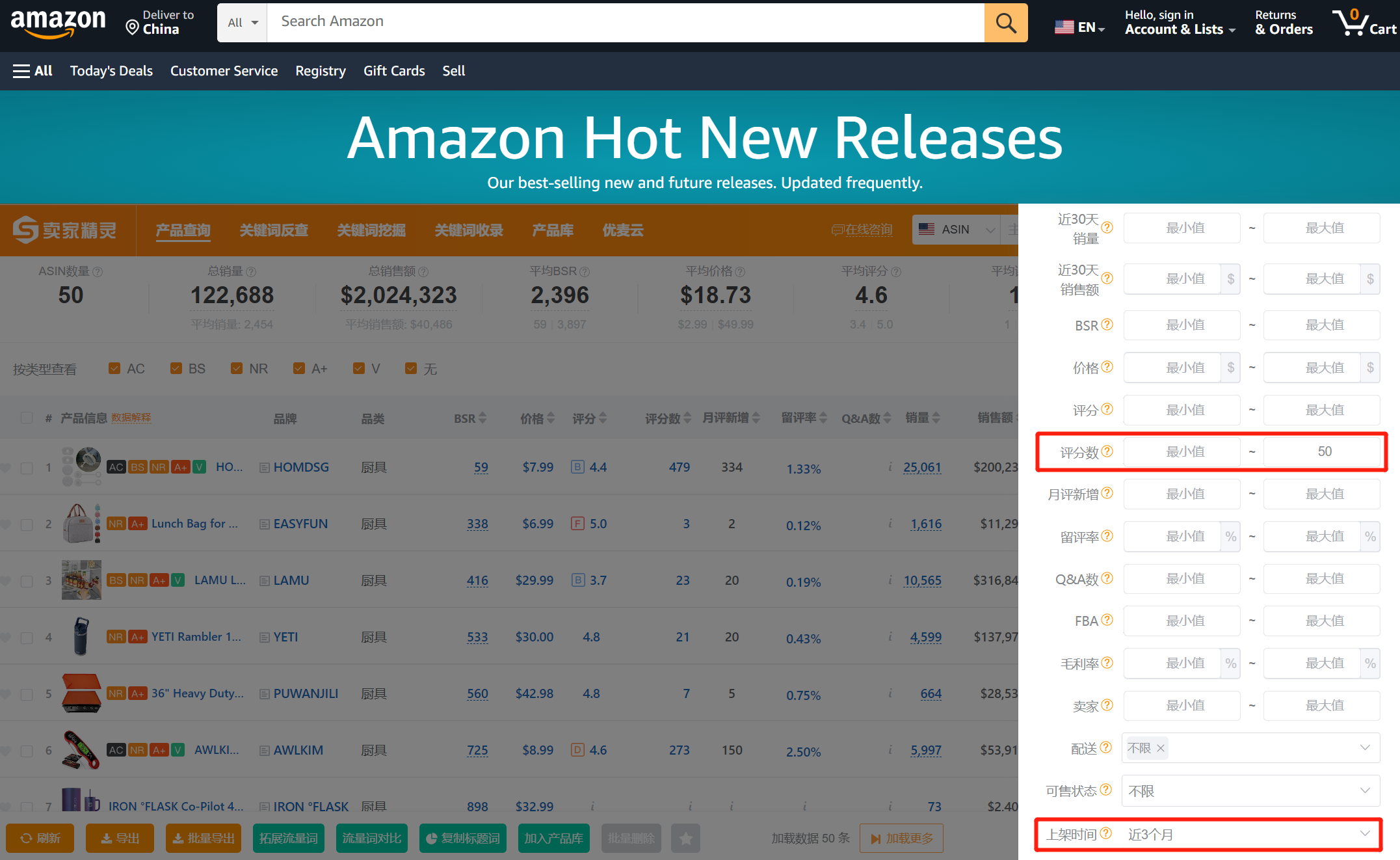
Task: Switch to 产品库 tab
Action: [553, 230]
